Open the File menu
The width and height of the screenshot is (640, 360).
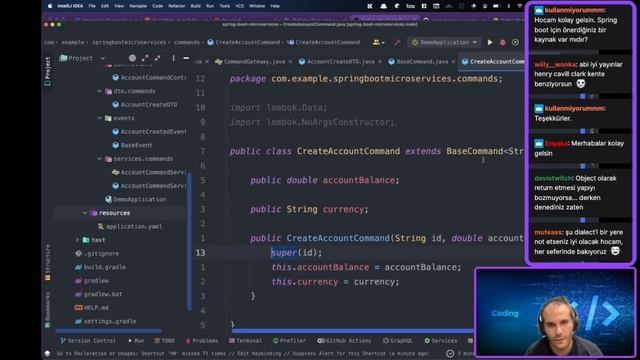pos(92,6)
